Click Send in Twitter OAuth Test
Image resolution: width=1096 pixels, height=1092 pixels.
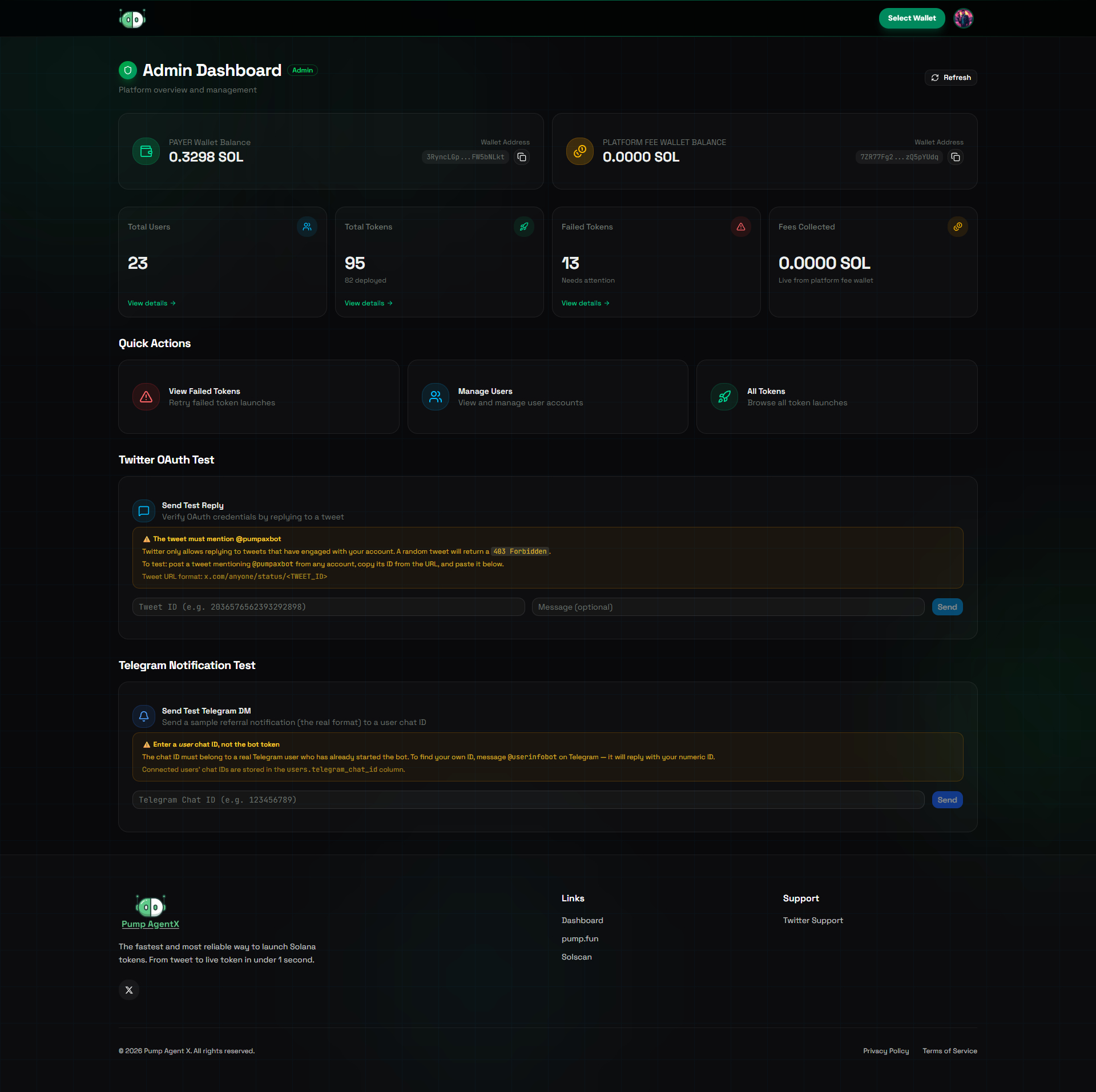(948, 607)
